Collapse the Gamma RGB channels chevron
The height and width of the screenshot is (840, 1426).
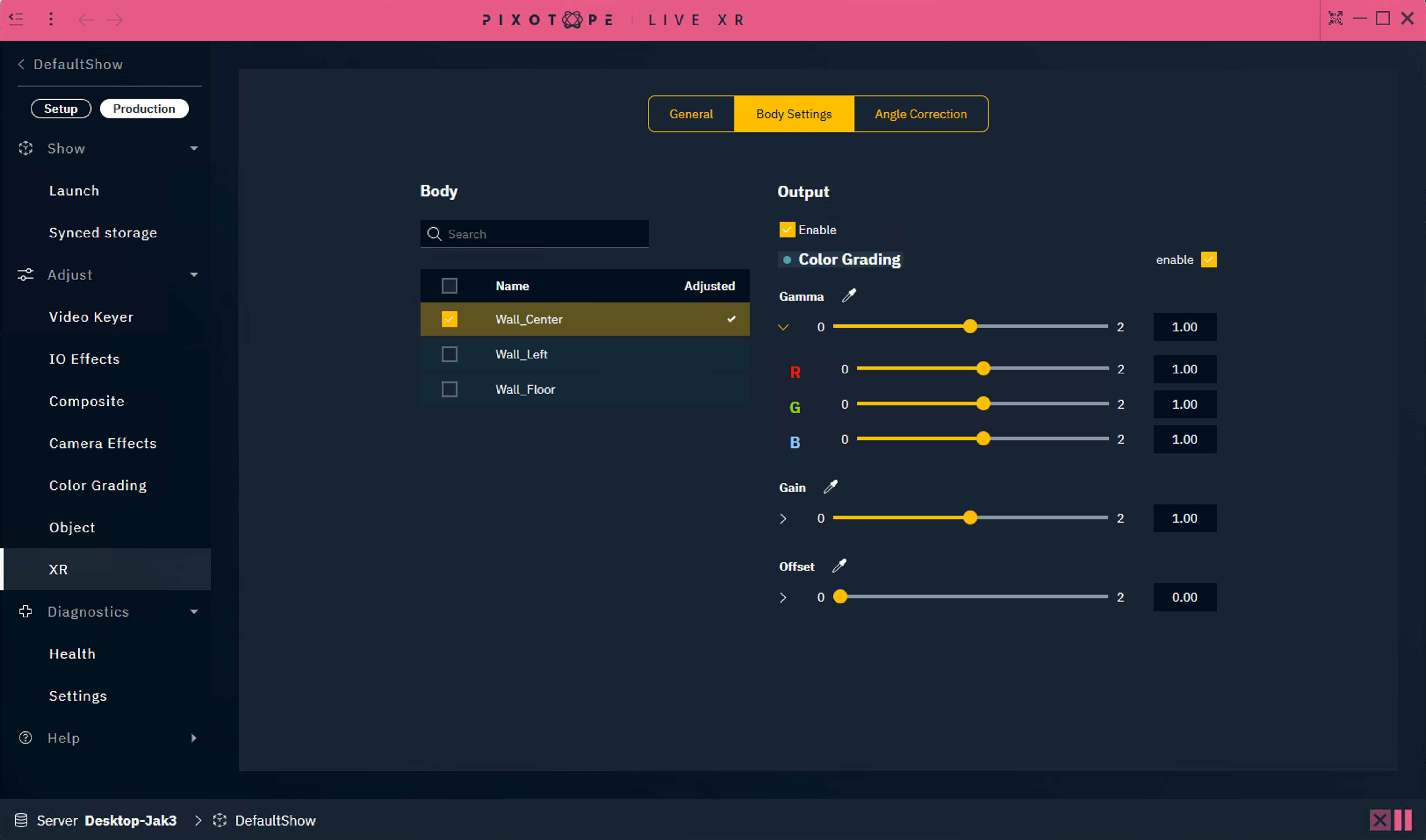[783, 327]
